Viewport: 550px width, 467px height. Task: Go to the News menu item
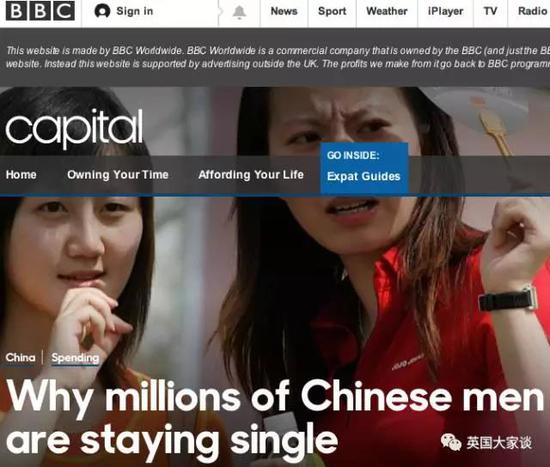click(x=284, y=11)
